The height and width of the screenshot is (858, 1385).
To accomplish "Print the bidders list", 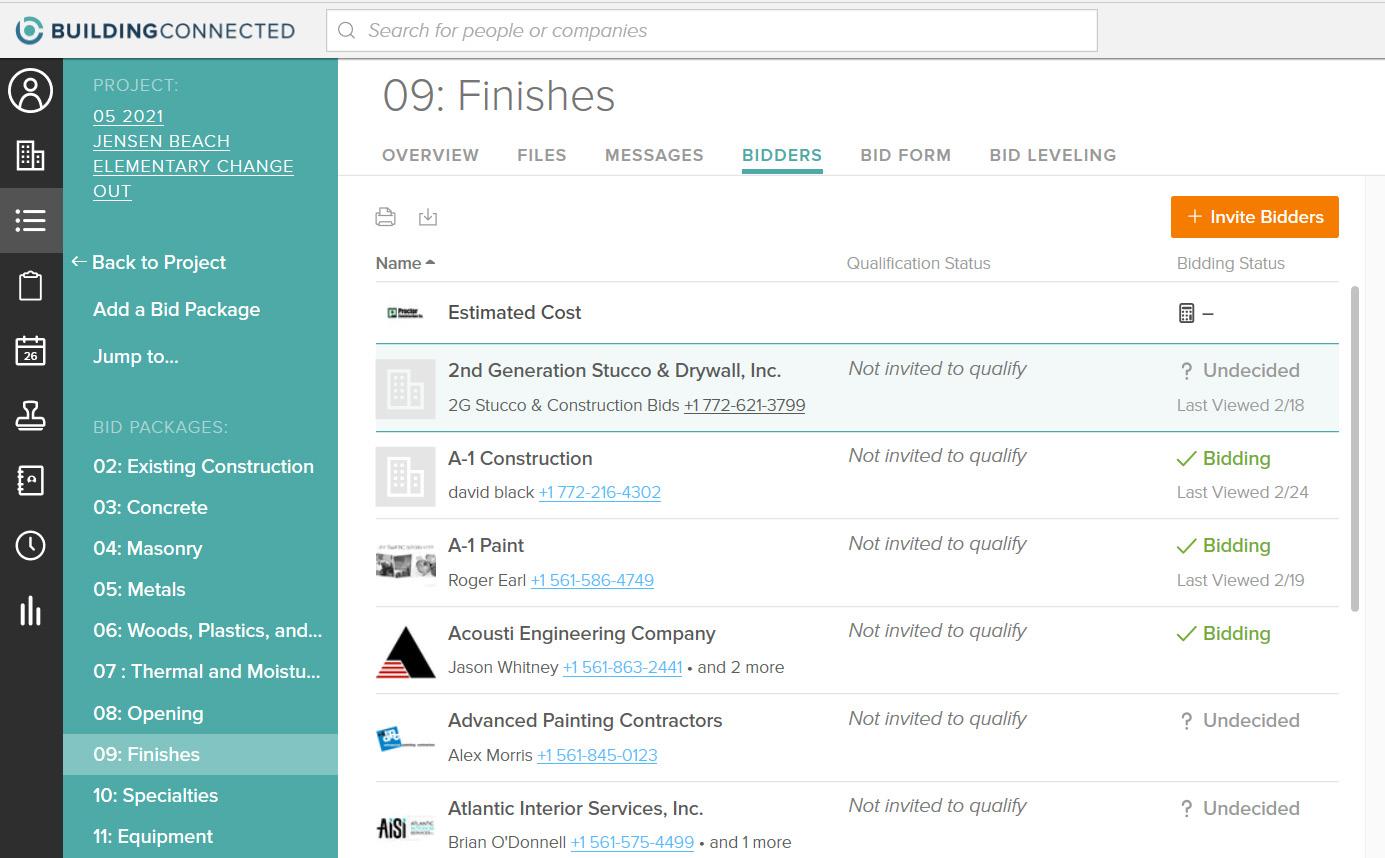I will pos(385,217).
